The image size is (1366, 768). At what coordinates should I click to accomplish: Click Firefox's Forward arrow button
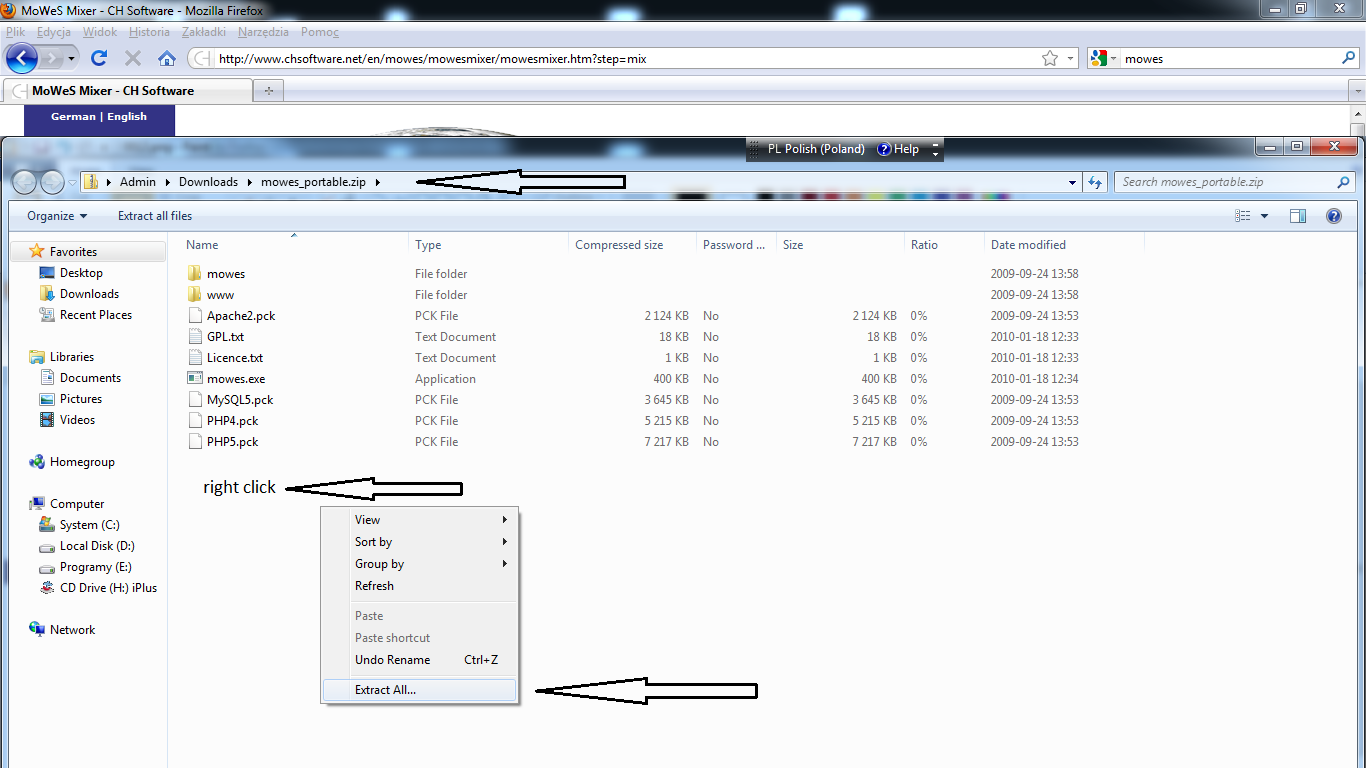tap(52, 58)
